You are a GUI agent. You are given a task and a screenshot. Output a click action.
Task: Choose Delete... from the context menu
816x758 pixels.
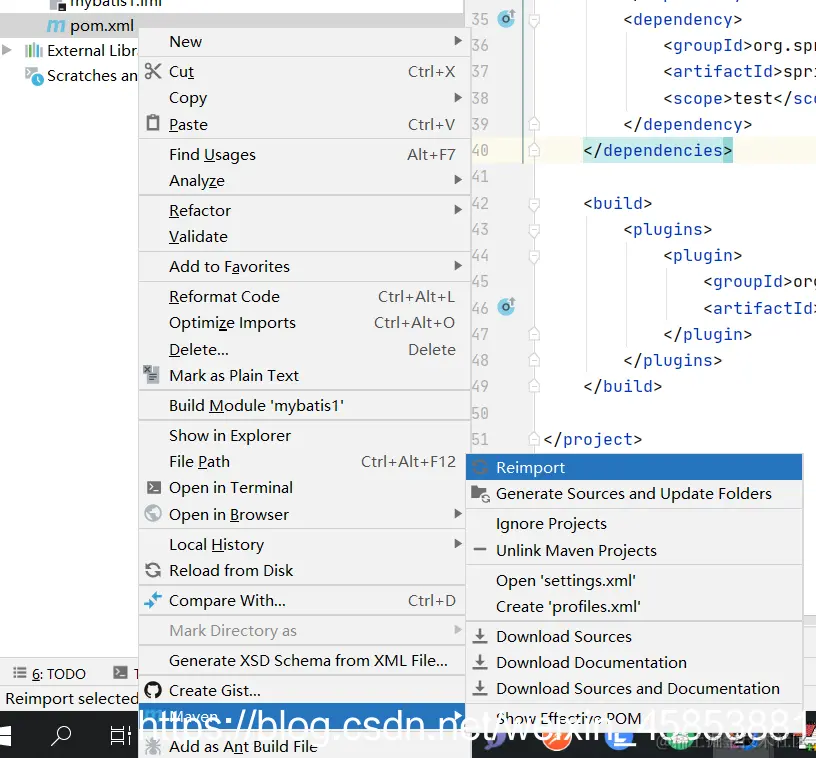(x=304, y=349)
